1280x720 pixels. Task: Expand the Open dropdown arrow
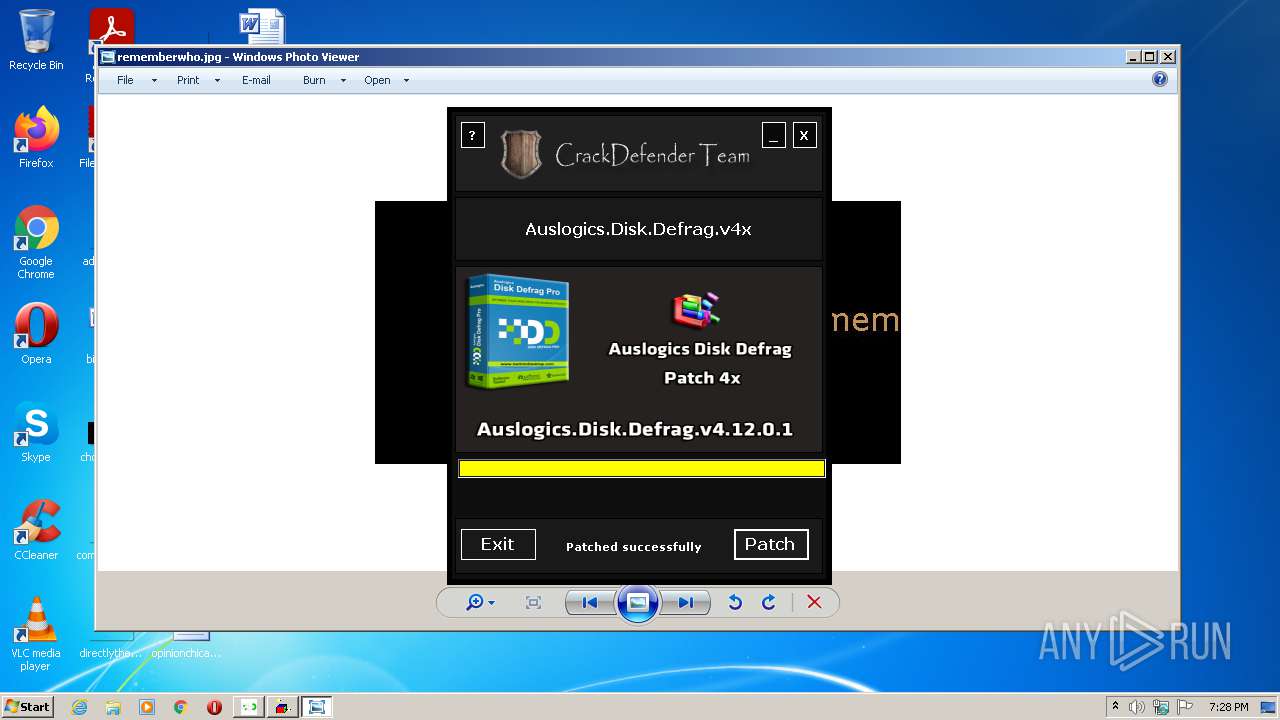point(406,81)
